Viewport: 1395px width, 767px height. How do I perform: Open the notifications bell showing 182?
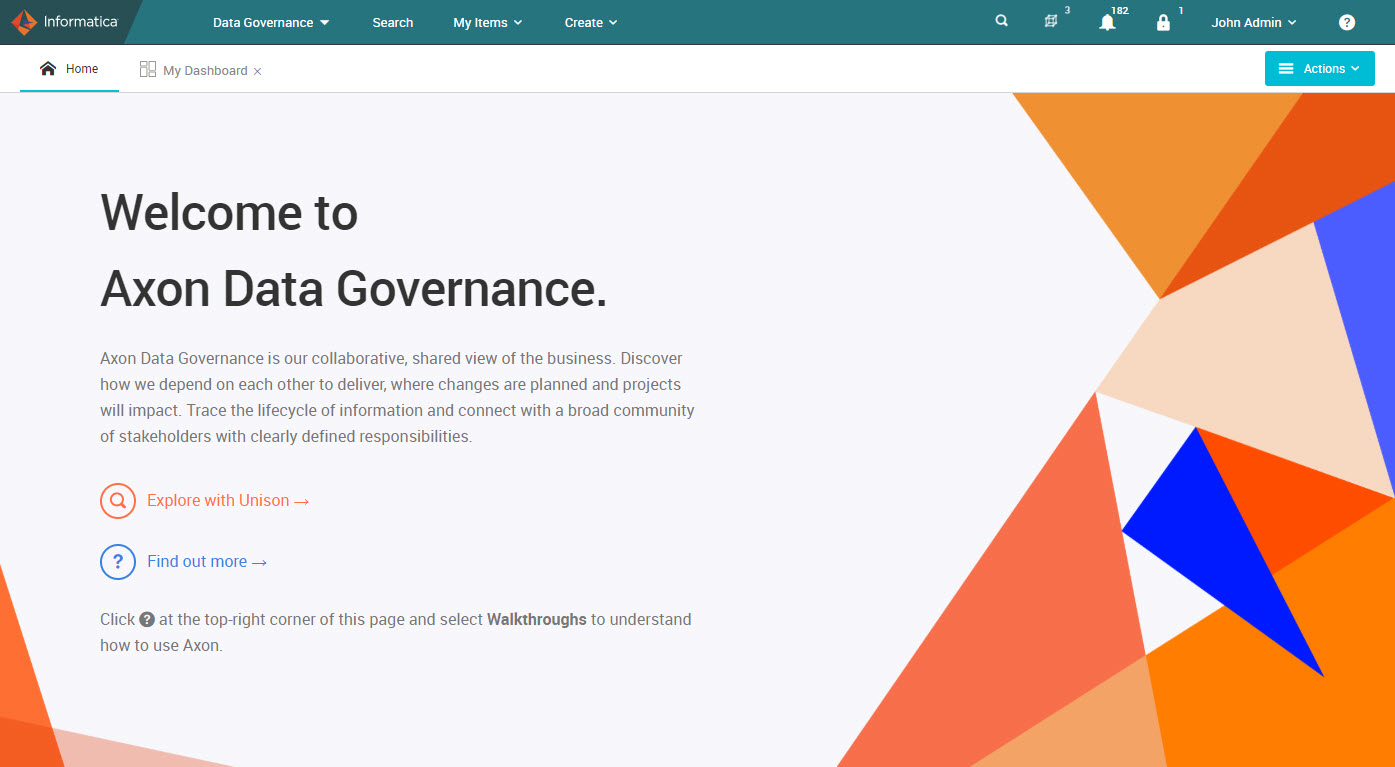click(x=1107, y=23)
